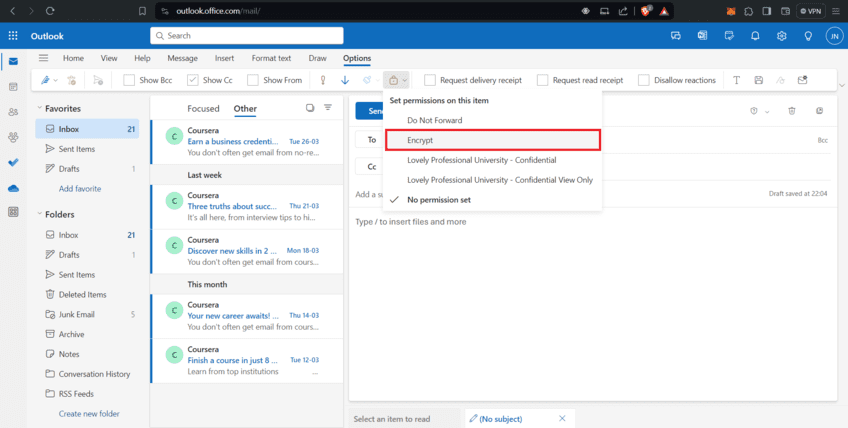Screen dimensions: 848x428
Task: Open the encrypt dropdown chevron
Action: pos(405,81)
